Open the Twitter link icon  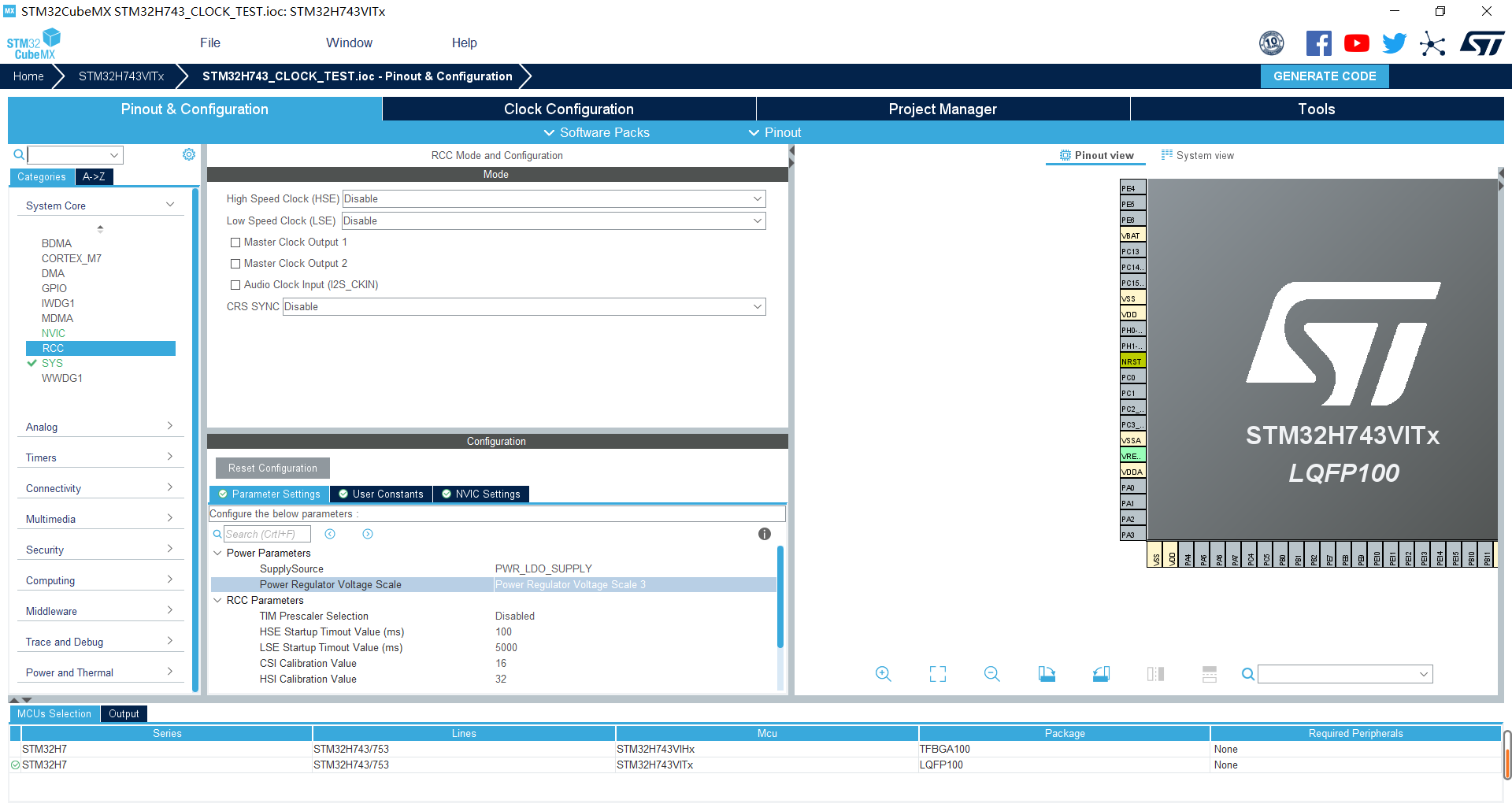(x=1394, y=43)
